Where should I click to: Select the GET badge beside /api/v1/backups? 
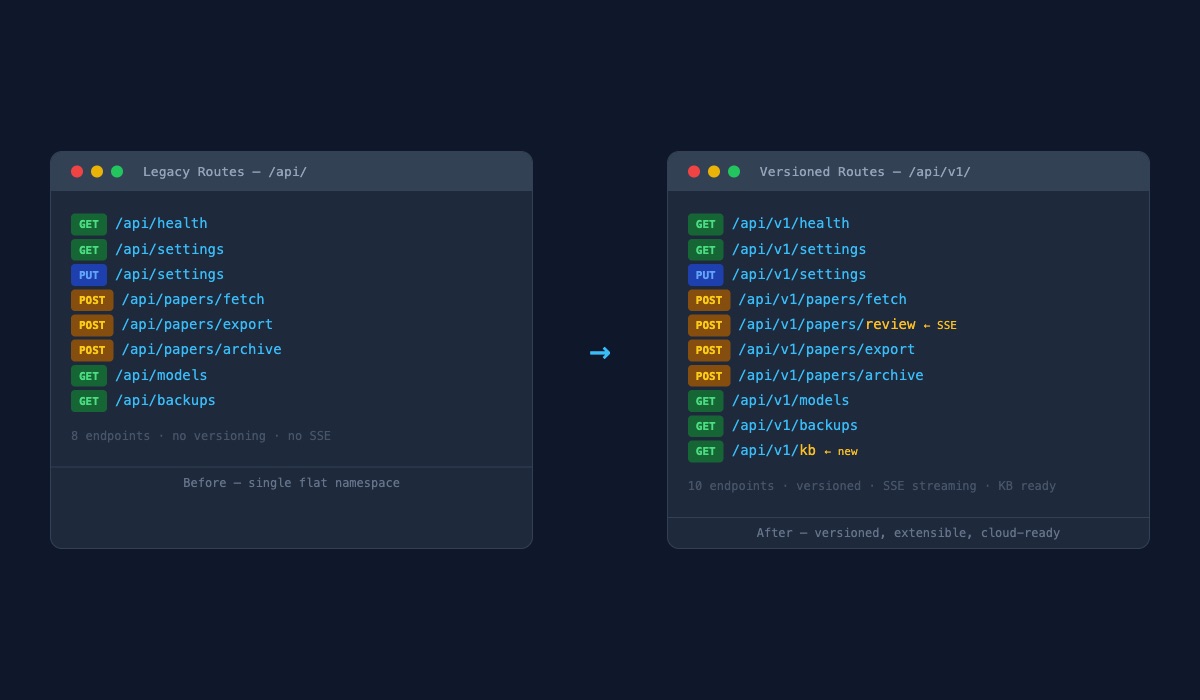(705, 426)
